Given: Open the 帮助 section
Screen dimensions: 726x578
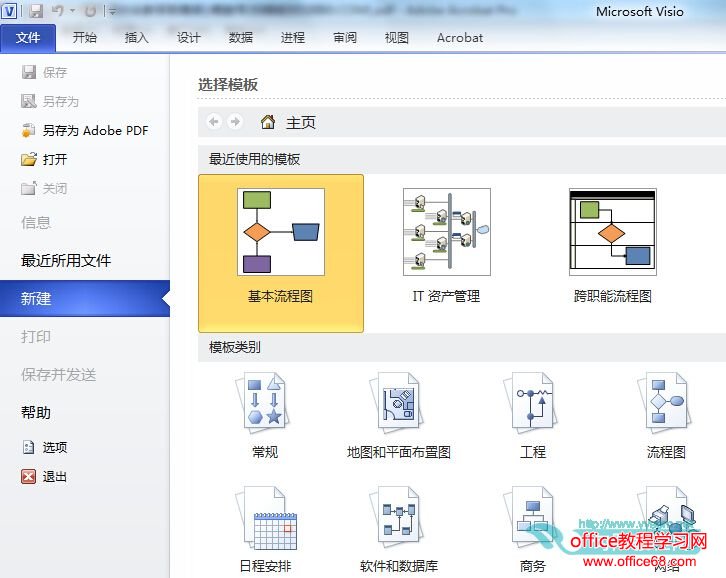Looking at the screenshot, I should (36, 413).
